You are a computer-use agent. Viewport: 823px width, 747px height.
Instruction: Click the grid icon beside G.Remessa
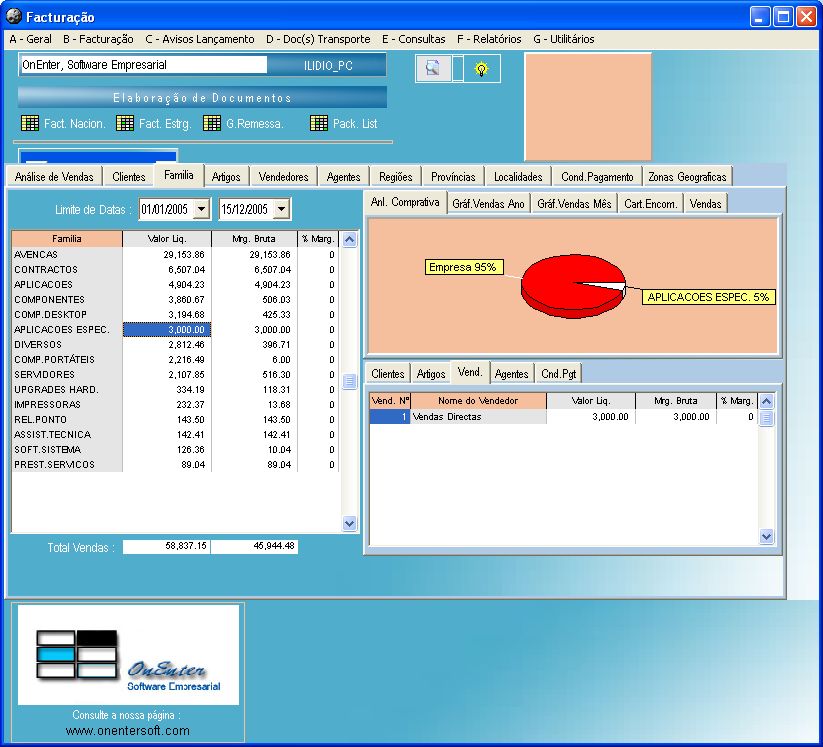pos(212,123)
